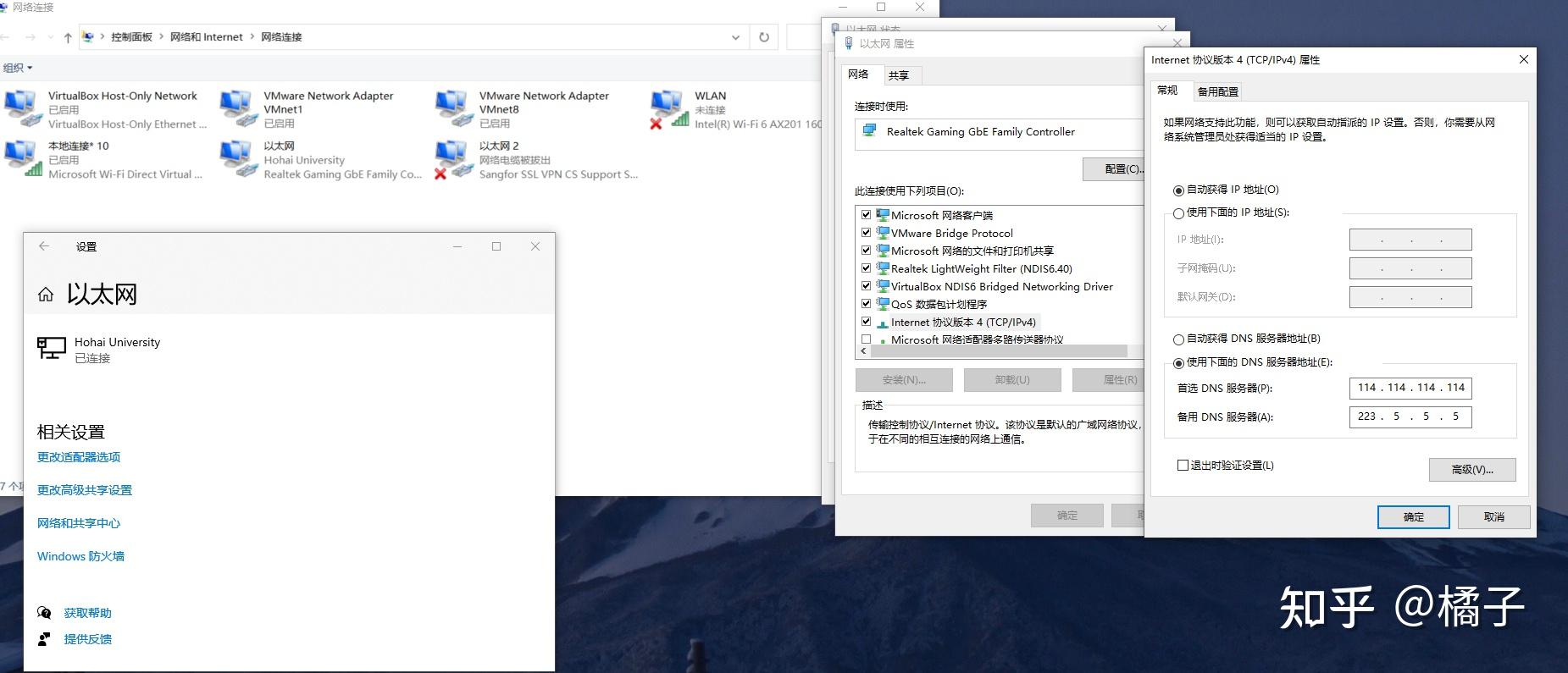This screenshot has width=1568, height=673.
Task: Click 配置(C) button for the adapter
Action: [1115, 168]
